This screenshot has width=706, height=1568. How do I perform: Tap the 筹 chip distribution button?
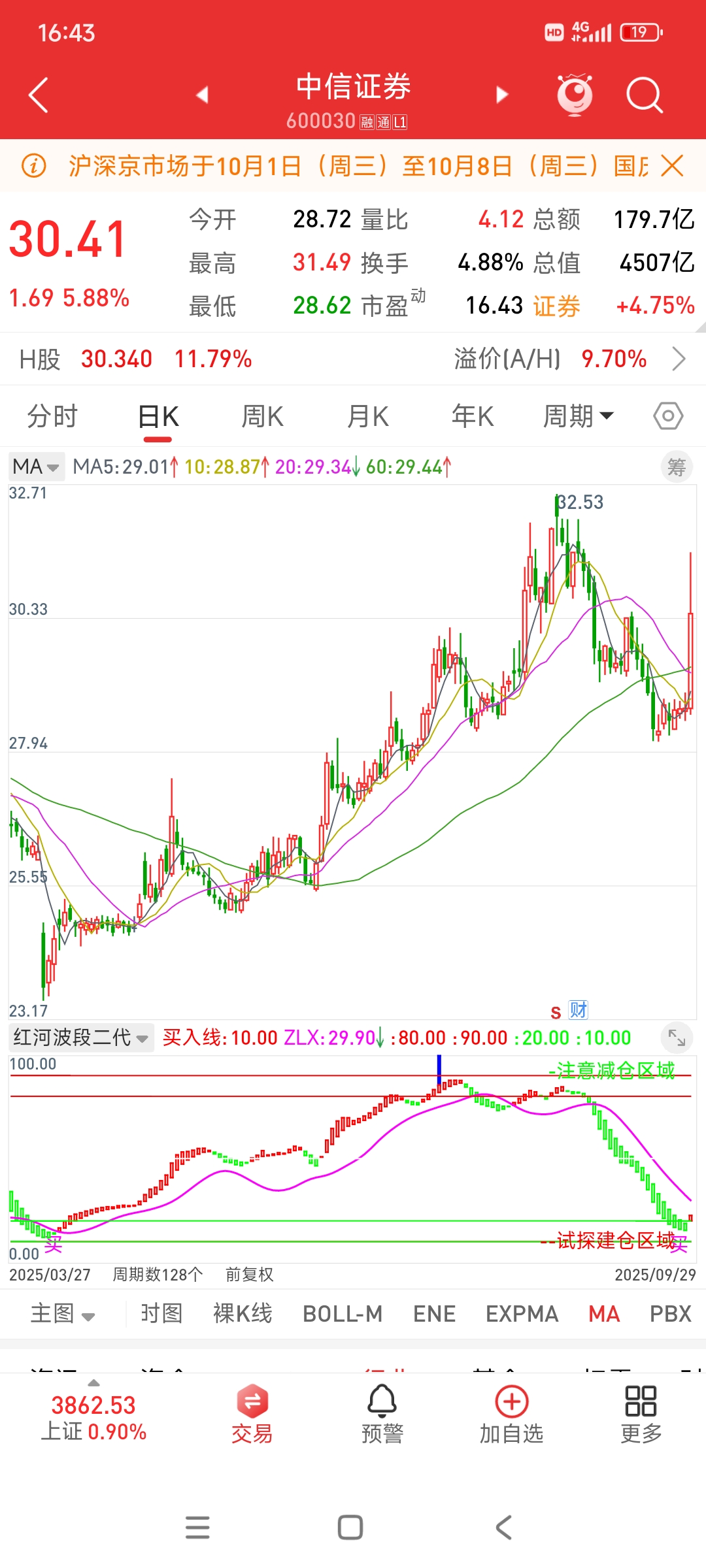[677, 467]
